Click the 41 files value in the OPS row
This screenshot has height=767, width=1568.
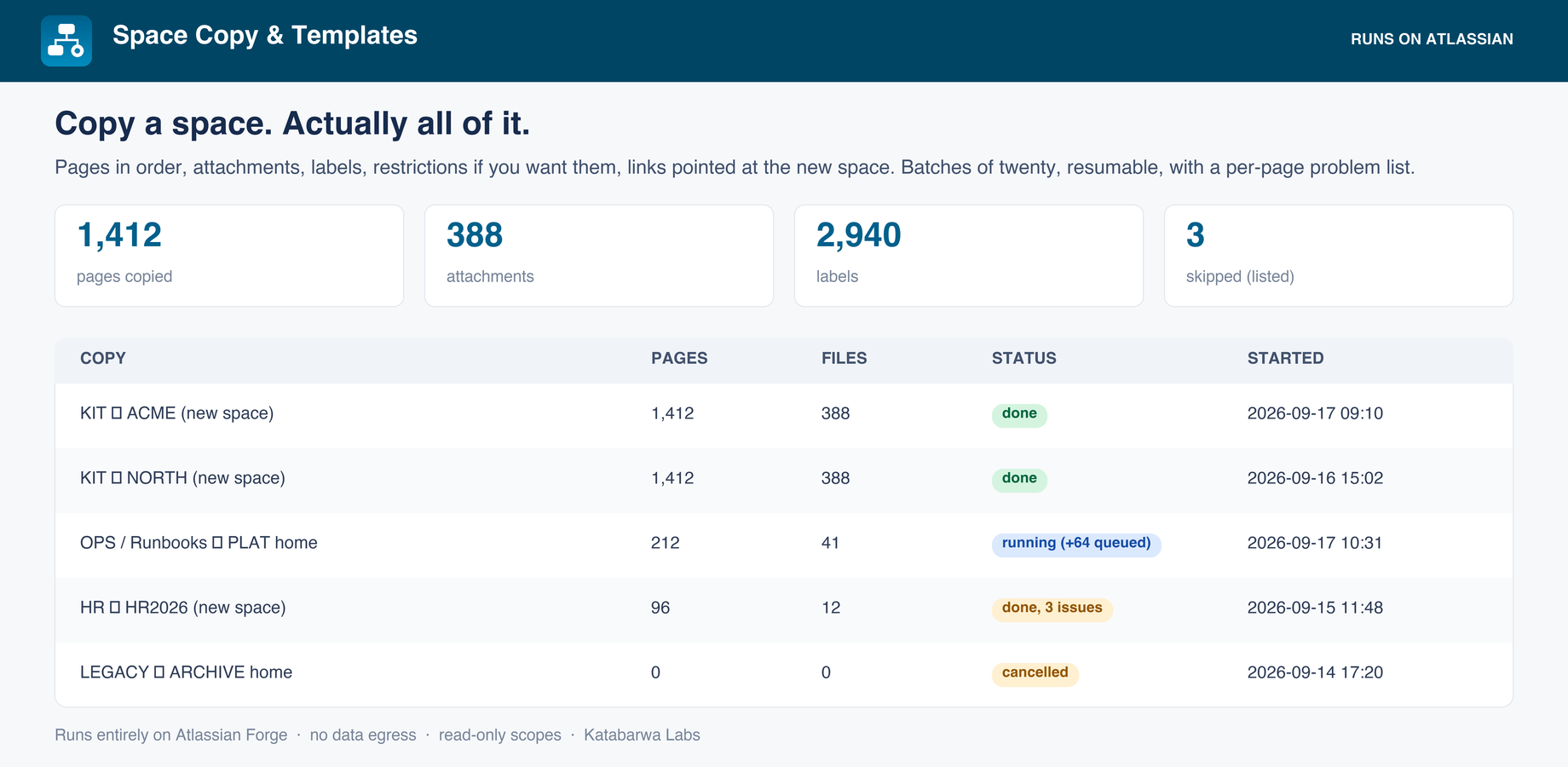(x=831, y=543)
